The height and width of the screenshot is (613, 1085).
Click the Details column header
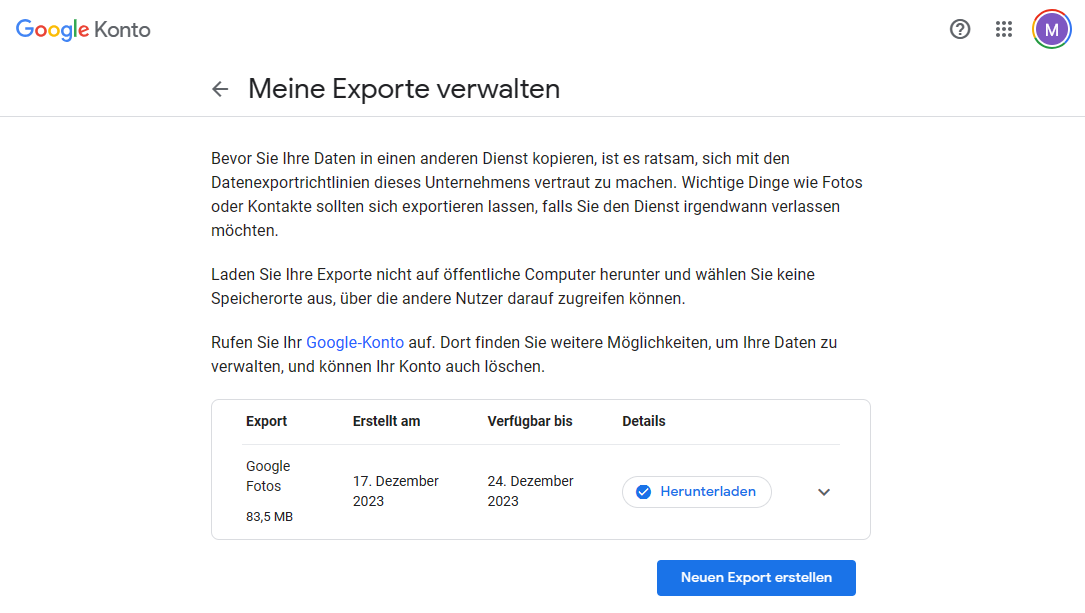pos(643,421)
